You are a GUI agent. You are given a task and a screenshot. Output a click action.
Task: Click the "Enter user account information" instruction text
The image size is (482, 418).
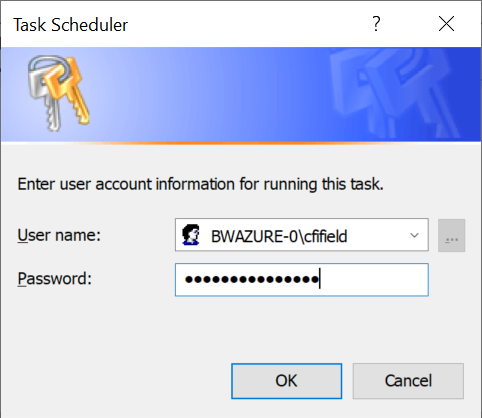pyautogui.click(x=201, y=184)
